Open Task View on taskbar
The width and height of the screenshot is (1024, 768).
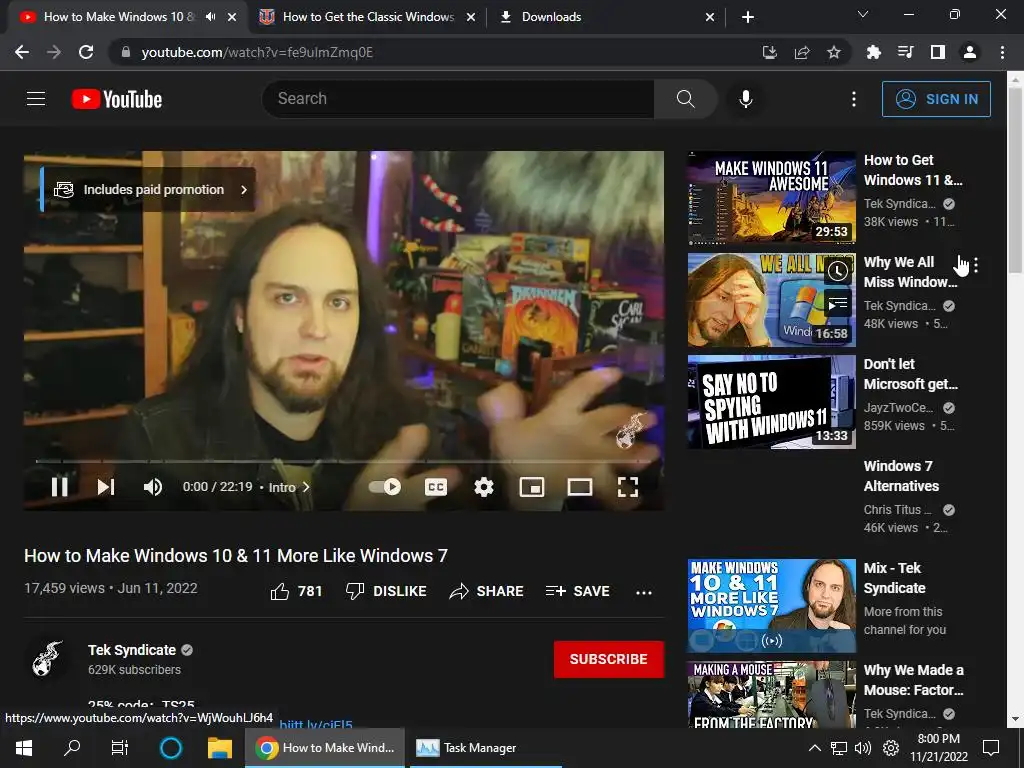coord(120,748)
